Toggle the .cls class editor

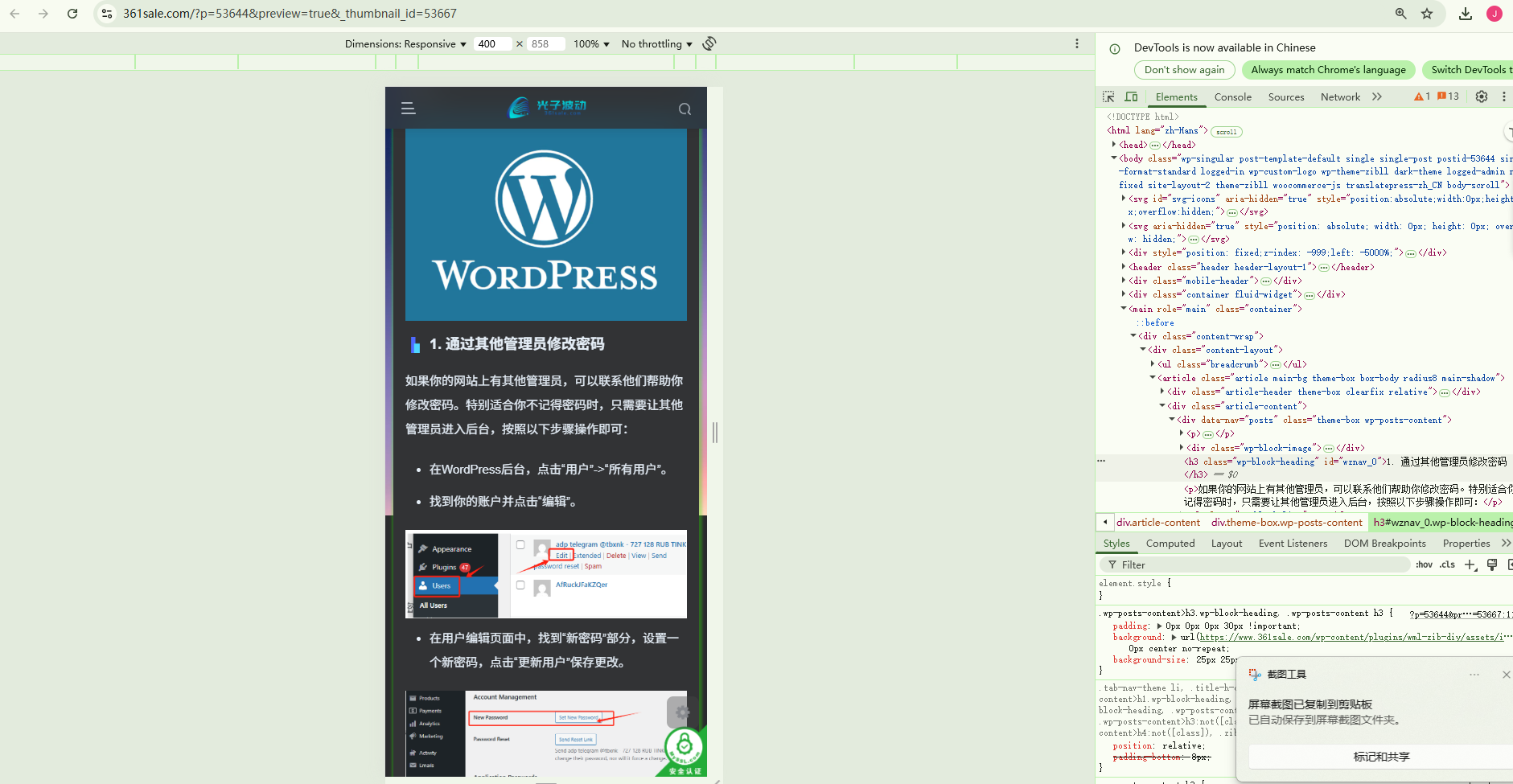pos(1445,564)
